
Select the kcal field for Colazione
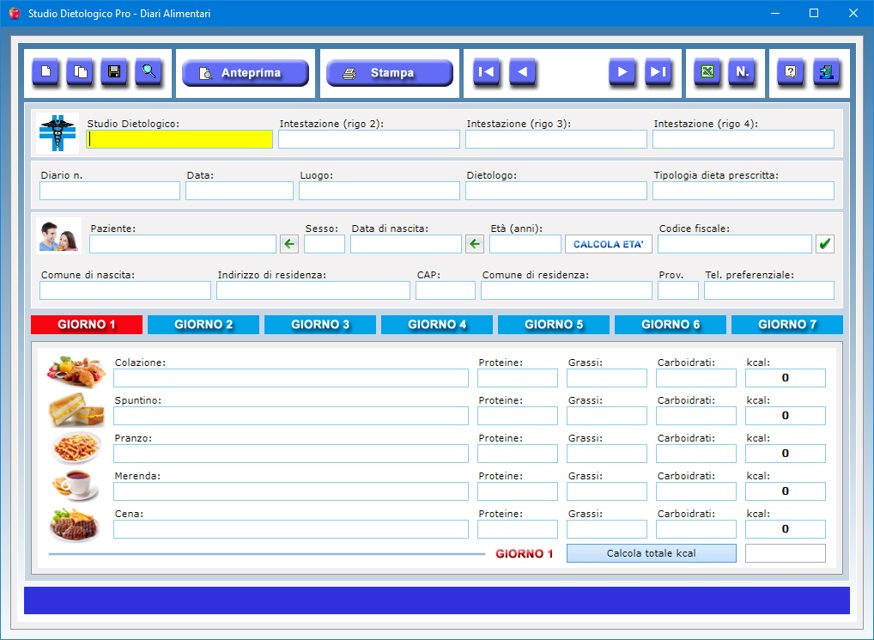785,378
